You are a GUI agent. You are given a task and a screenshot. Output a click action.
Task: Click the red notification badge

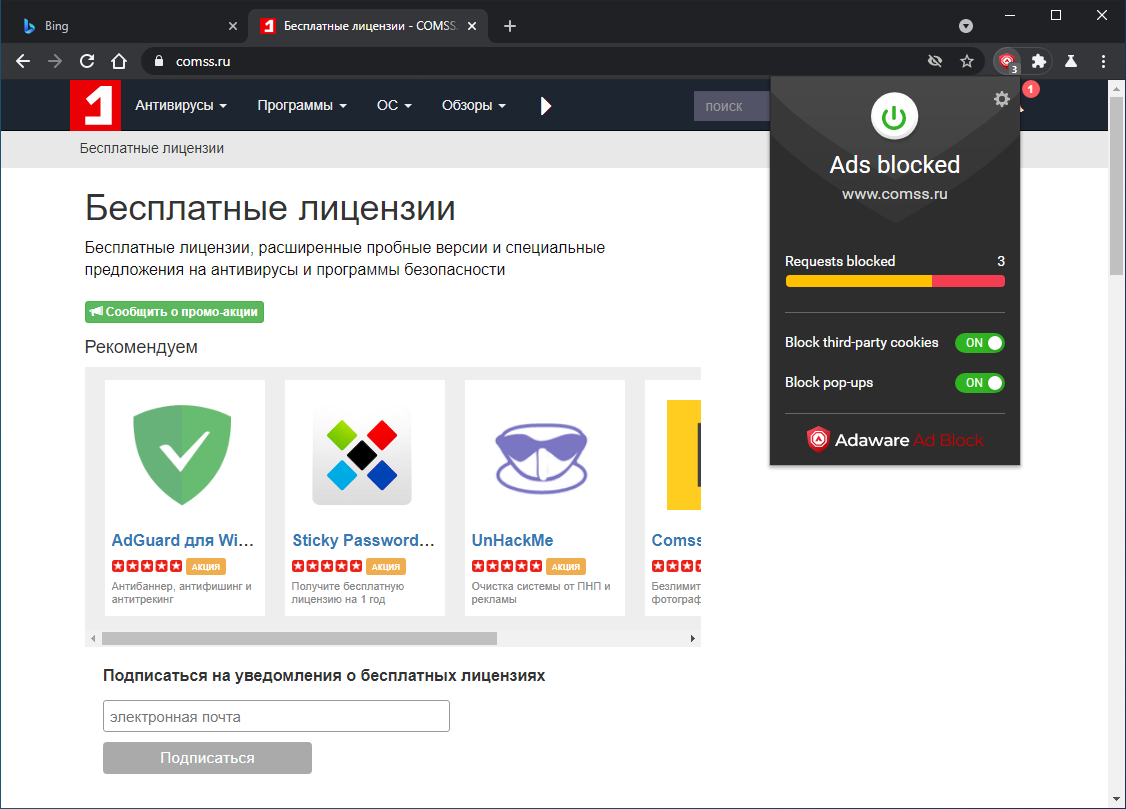click(1030, 89)
